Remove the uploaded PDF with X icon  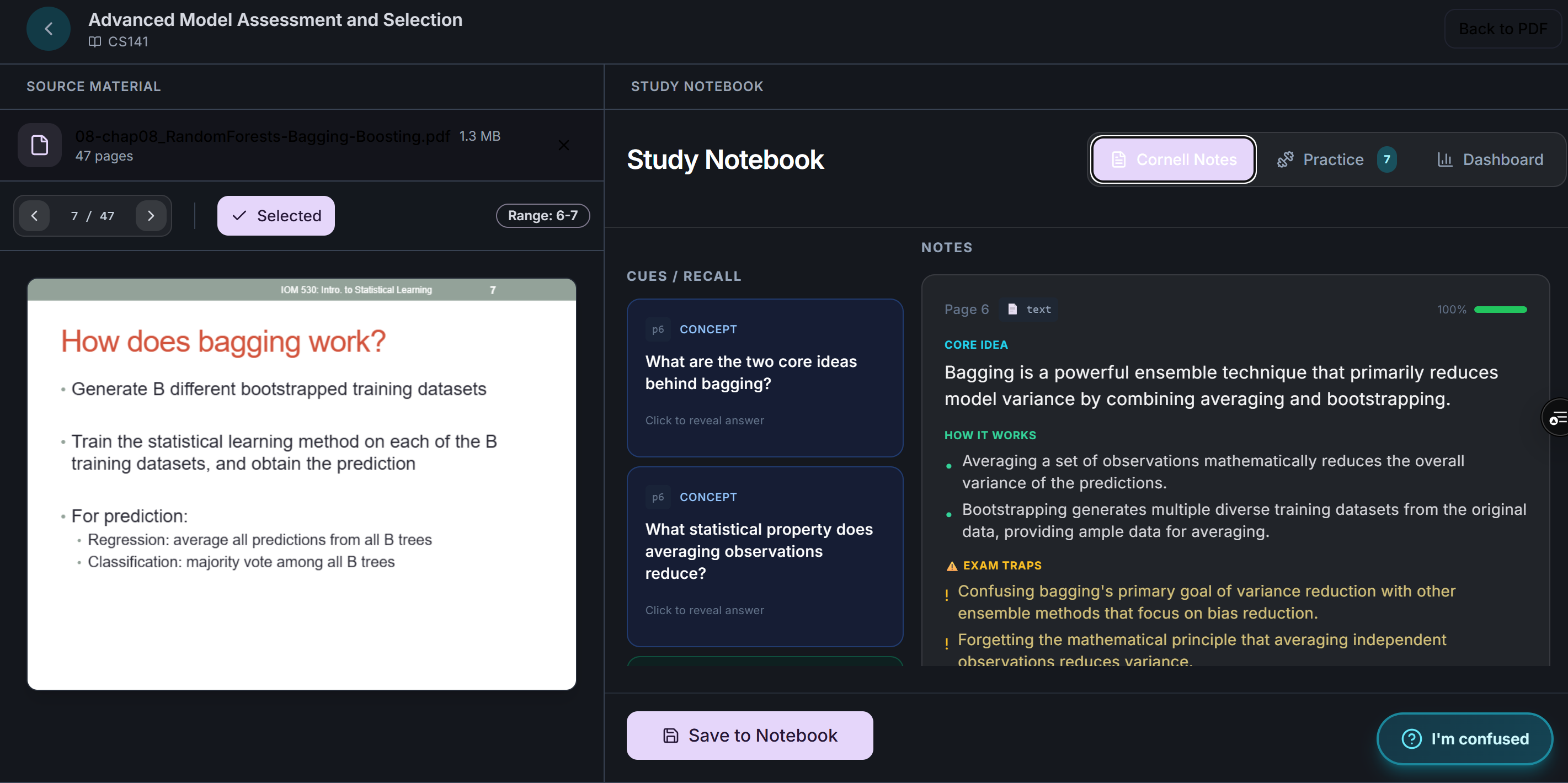click(x=563, y=145)
